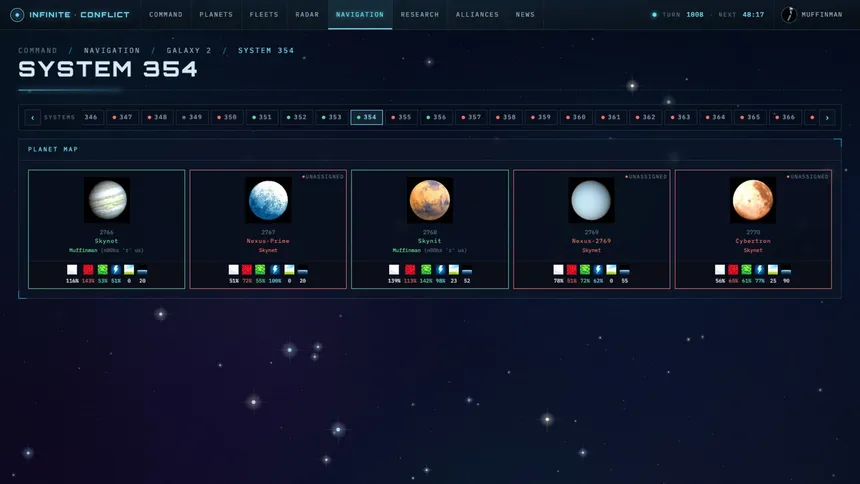Image resolution: width=860 pixels, height=484 pixels.
Task: Click Cybertron's lightning energy icon
Action: click(x=760, y=269)
